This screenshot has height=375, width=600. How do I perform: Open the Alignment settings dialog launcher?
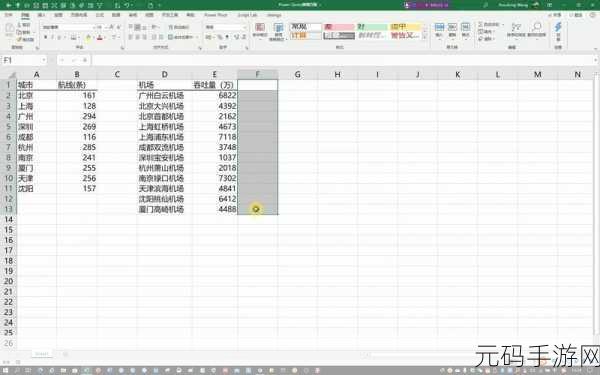[200, 48]
